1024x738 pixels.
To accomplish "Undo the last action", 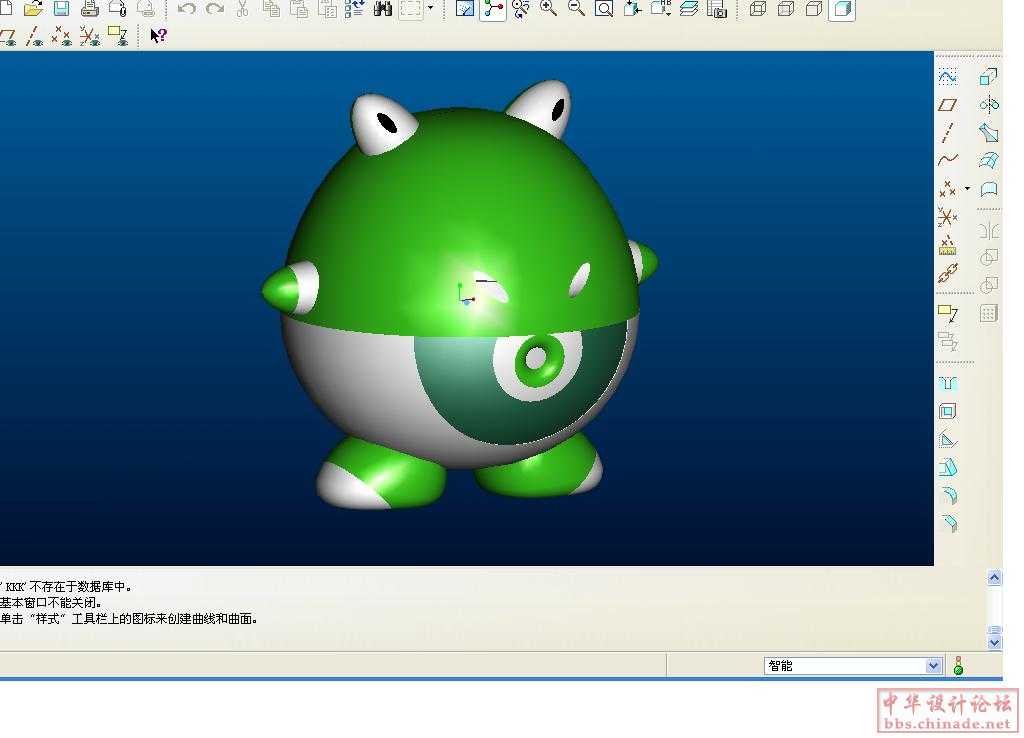I will [187, 8].
